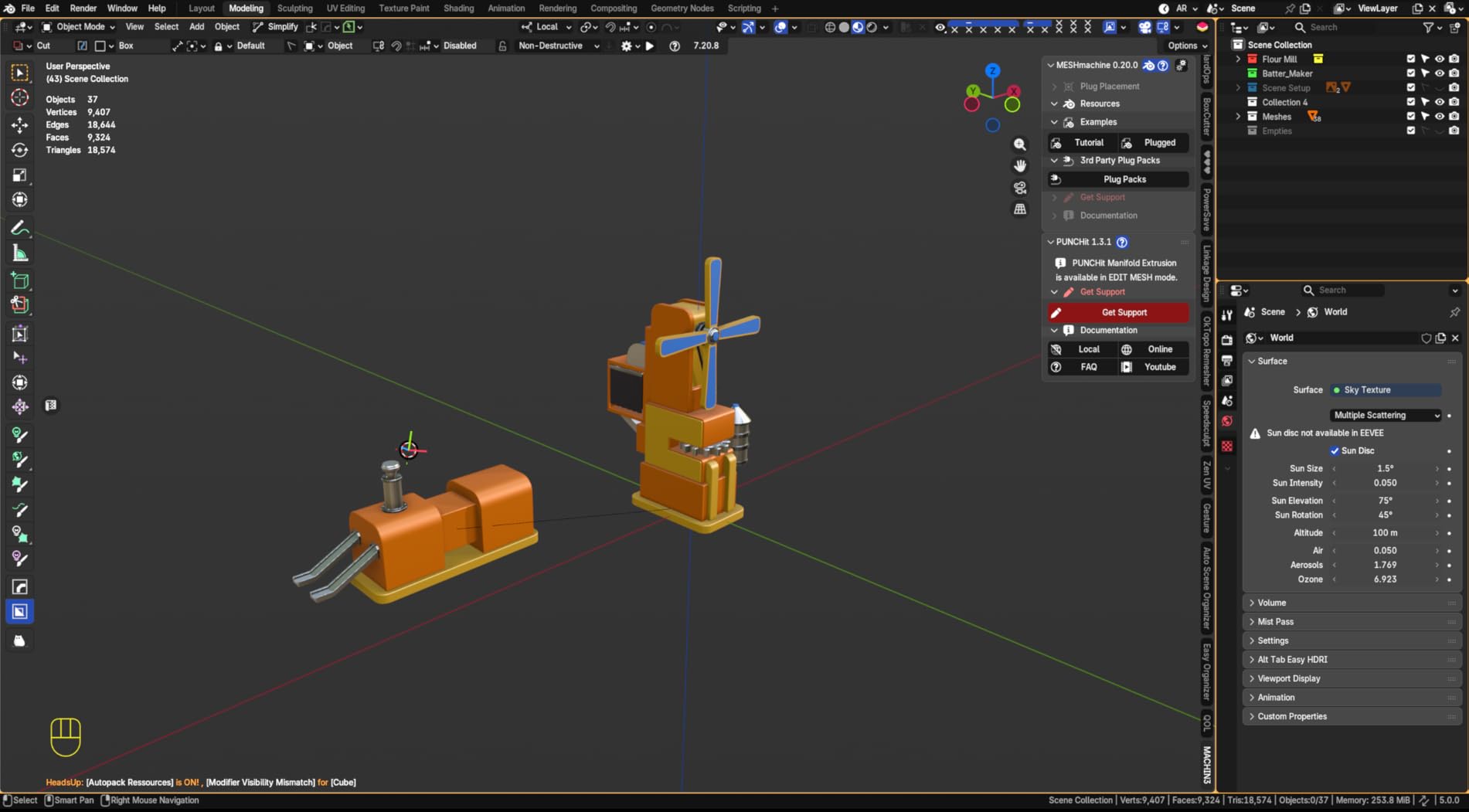Click the pan view hand icon
The image size is (1469, 812).
(1020, 166)
